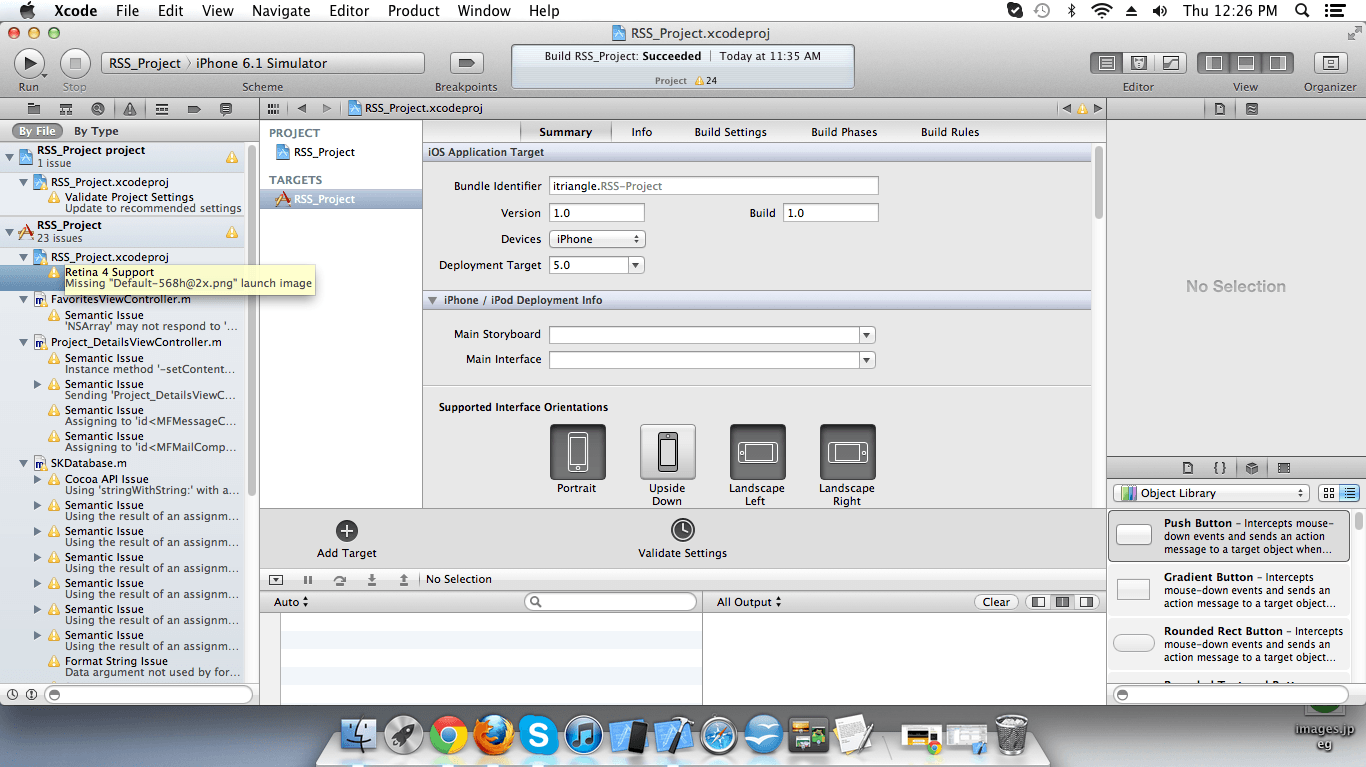Screen dimensions: 1366x767
Task: Run the project with the Run button
Action: (x=29, y=63)
